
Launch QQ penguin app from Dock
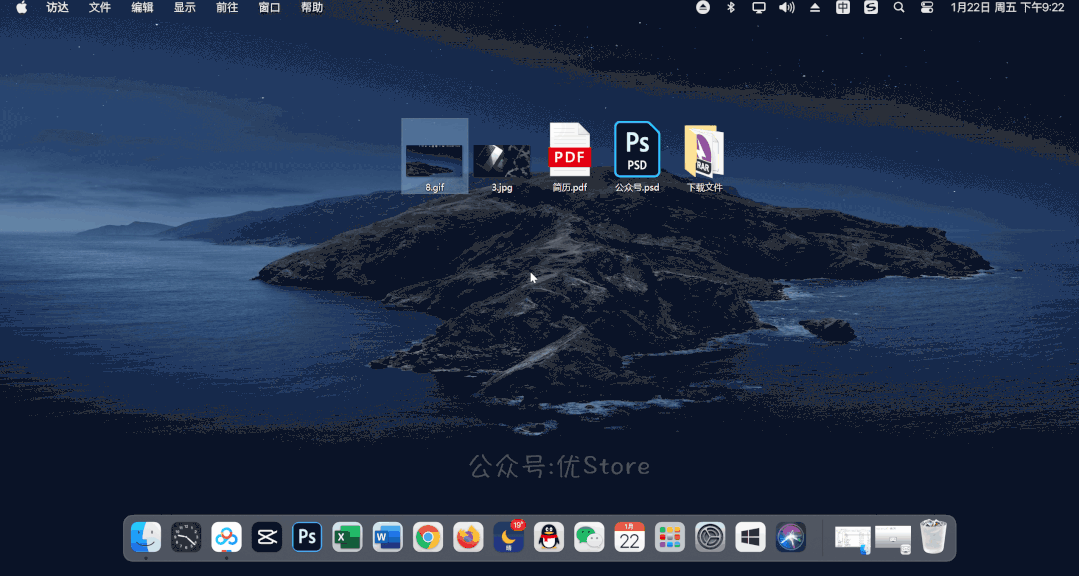click(549, 537)
